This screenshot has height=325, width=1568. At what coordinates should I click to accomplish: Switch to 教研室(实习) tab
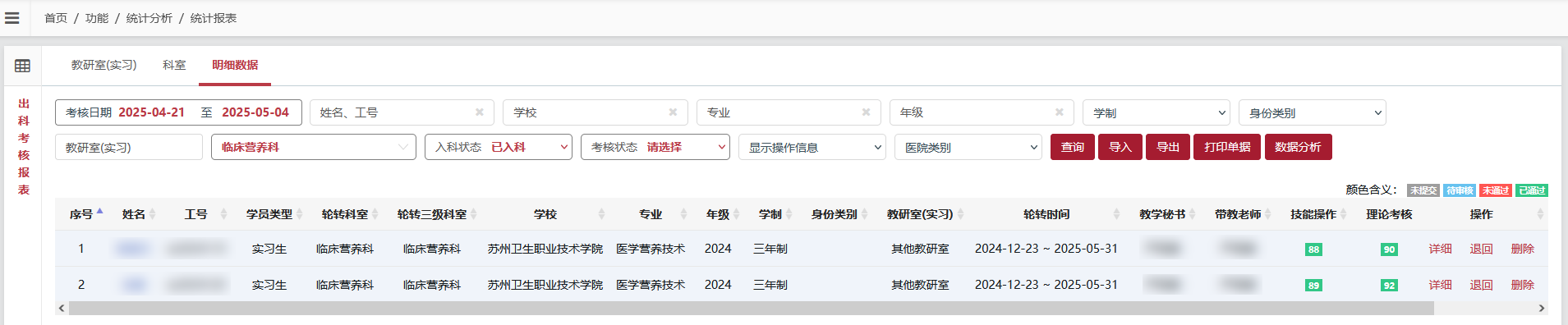coord(103,65)
